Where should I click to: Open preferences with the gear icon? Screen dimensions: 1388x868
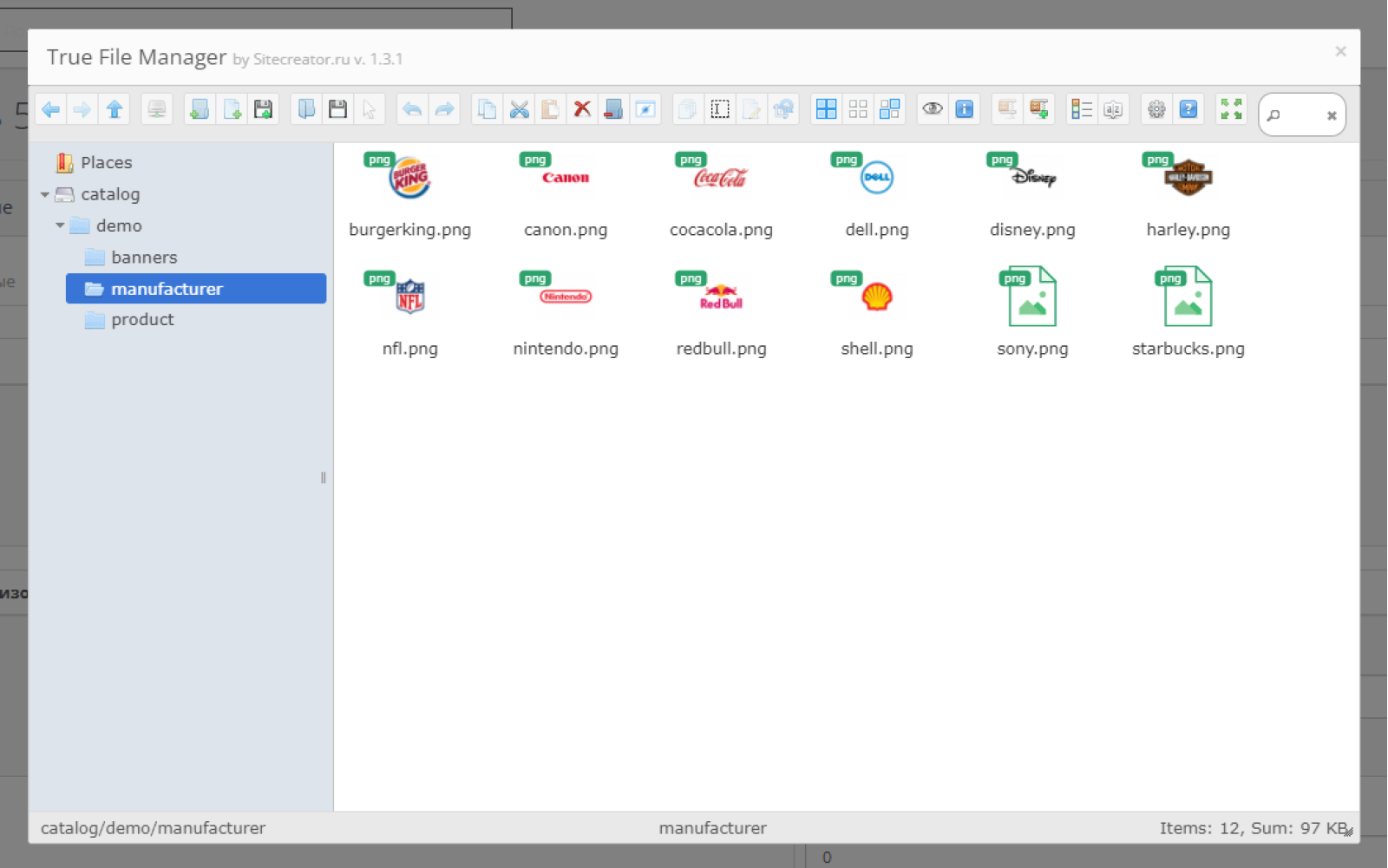pos(1156,109)
